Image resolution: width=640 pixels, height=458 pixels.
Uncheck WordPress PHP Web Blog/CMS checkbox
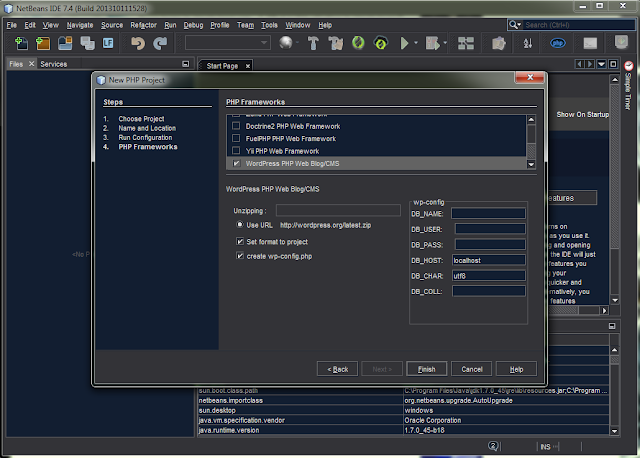(x=236, y=163)
